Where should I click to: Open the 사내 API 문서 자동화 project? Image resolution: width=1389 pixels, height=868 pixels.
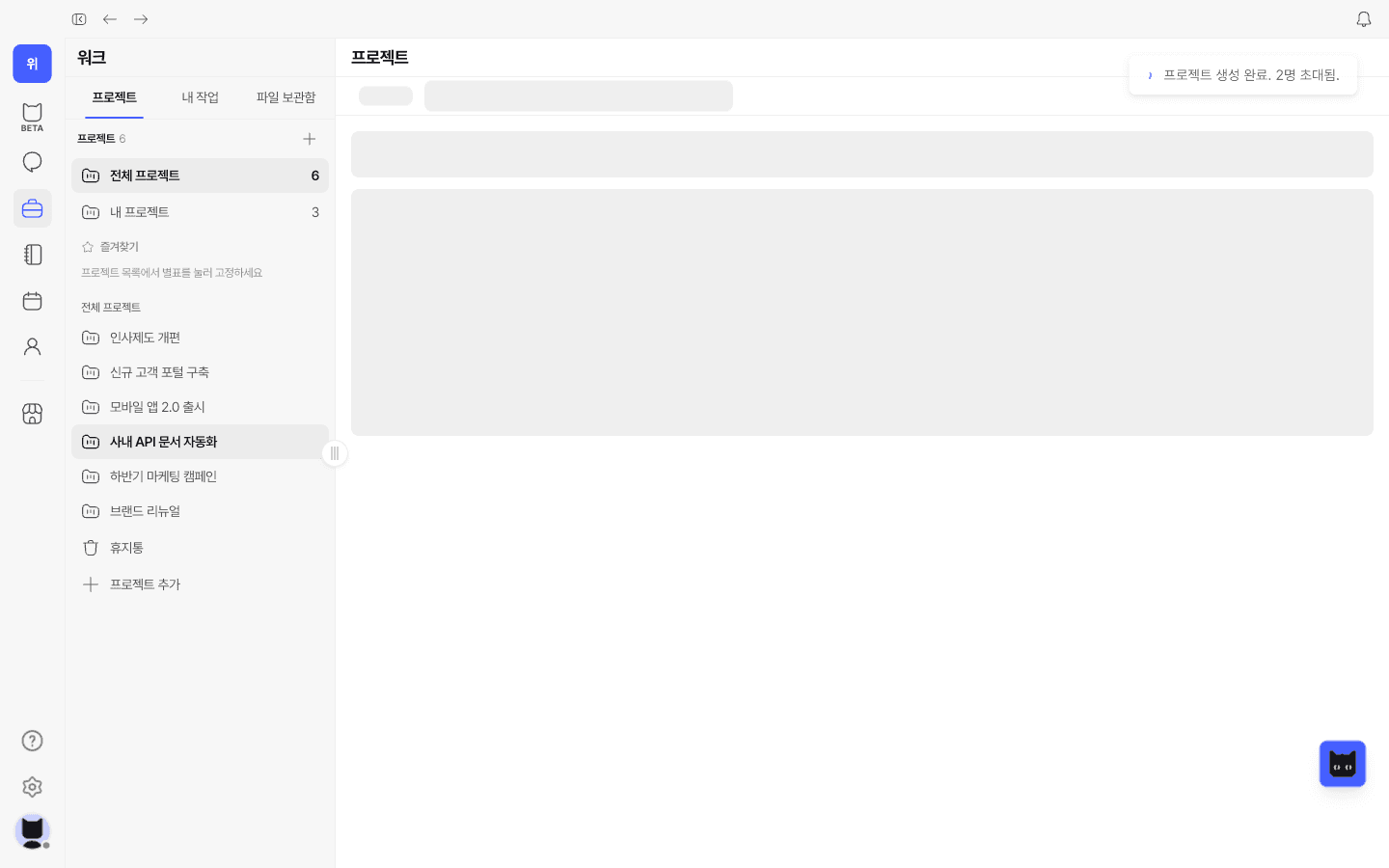click(200, 442)
